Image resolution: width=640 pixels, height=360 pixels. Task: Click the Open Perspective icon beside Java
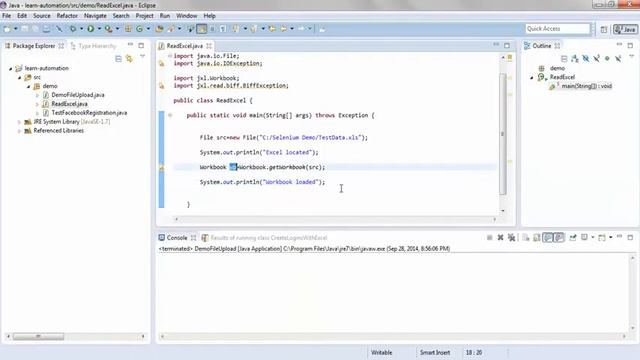pyautogui.click(x=604, y=29)
